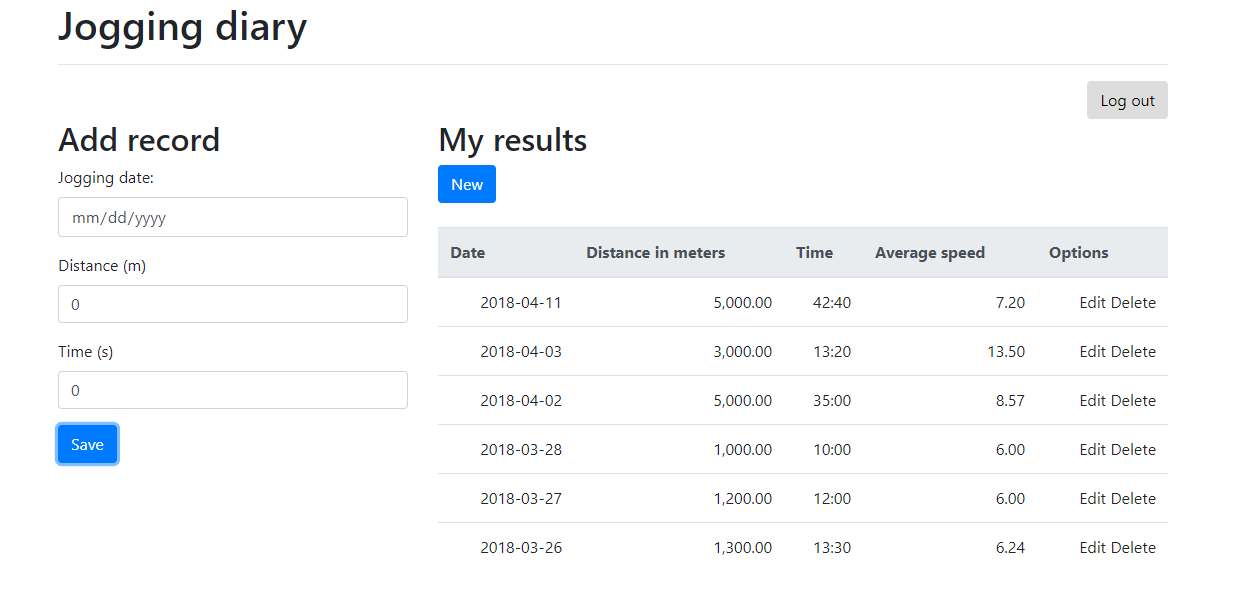Edit the 2018-04-02 result row
Viewport: 1242px width, 607px height.
pos(1092,401)
